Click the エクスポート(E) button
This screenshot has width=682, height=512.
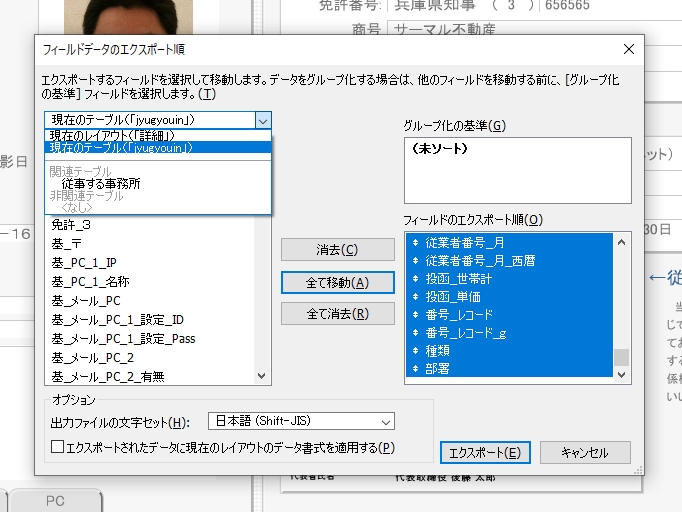[485, 453]
